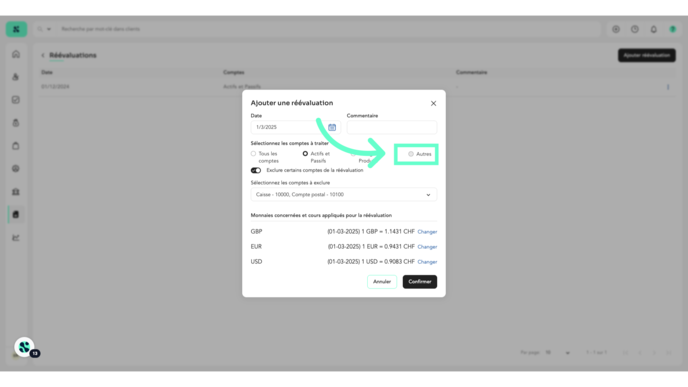The image size is (688, 387).
Task: Open the notifications bell icon
Action: [653, 29]
